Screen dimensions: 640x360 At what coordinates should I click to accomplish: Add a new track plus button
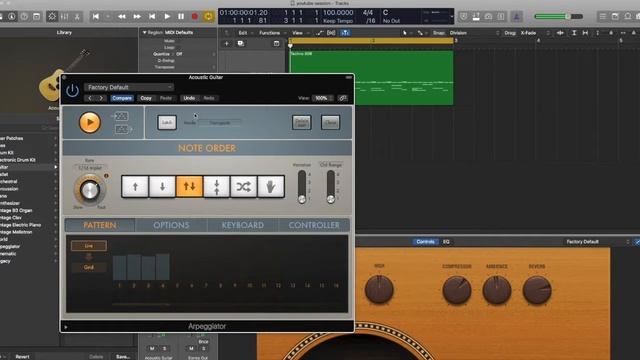pyautogui.click(x=227, y=43)
